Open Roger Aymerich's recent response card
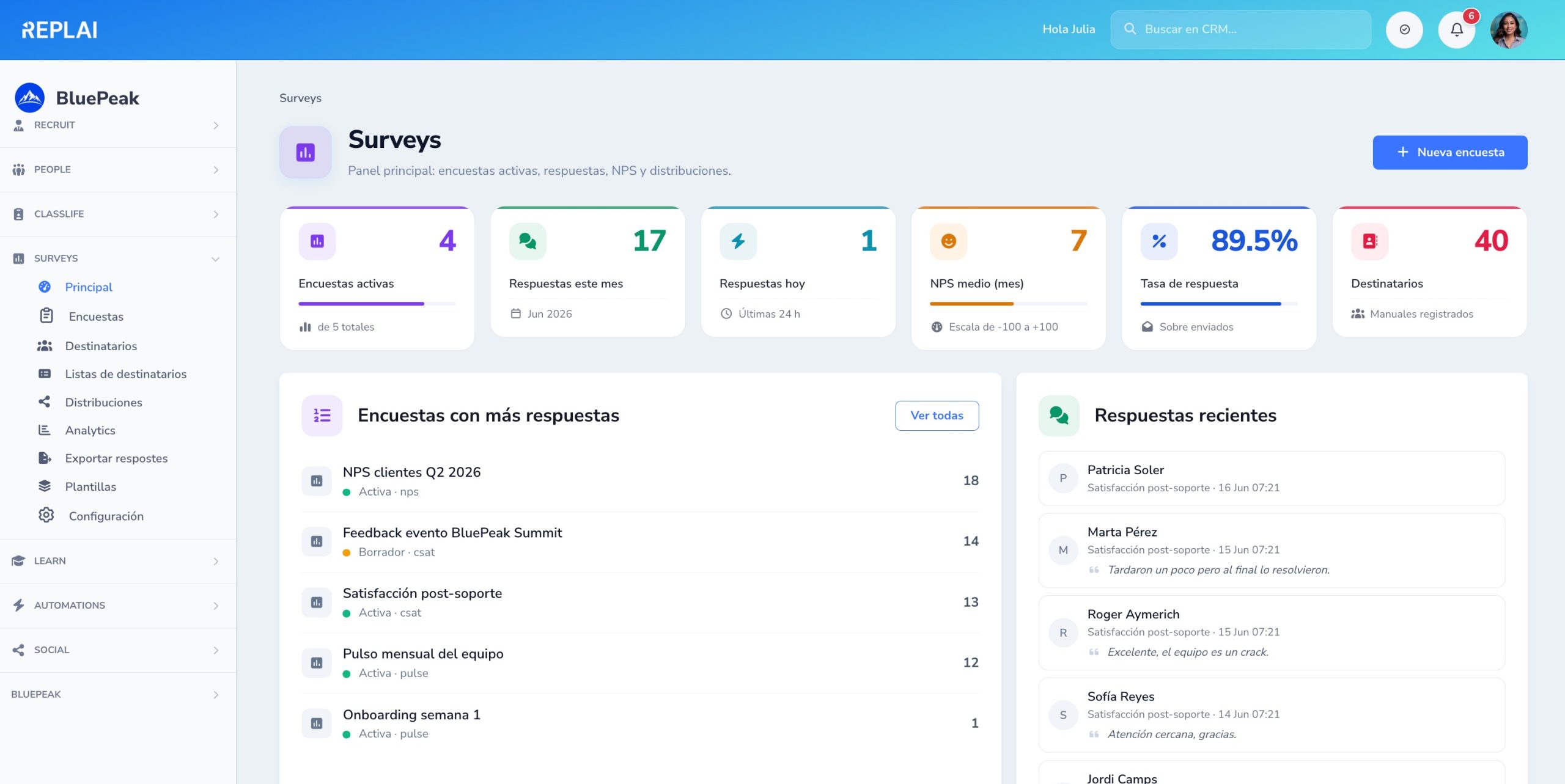The width and height of the screenshot is (1565, 784). coord(1272,633)
